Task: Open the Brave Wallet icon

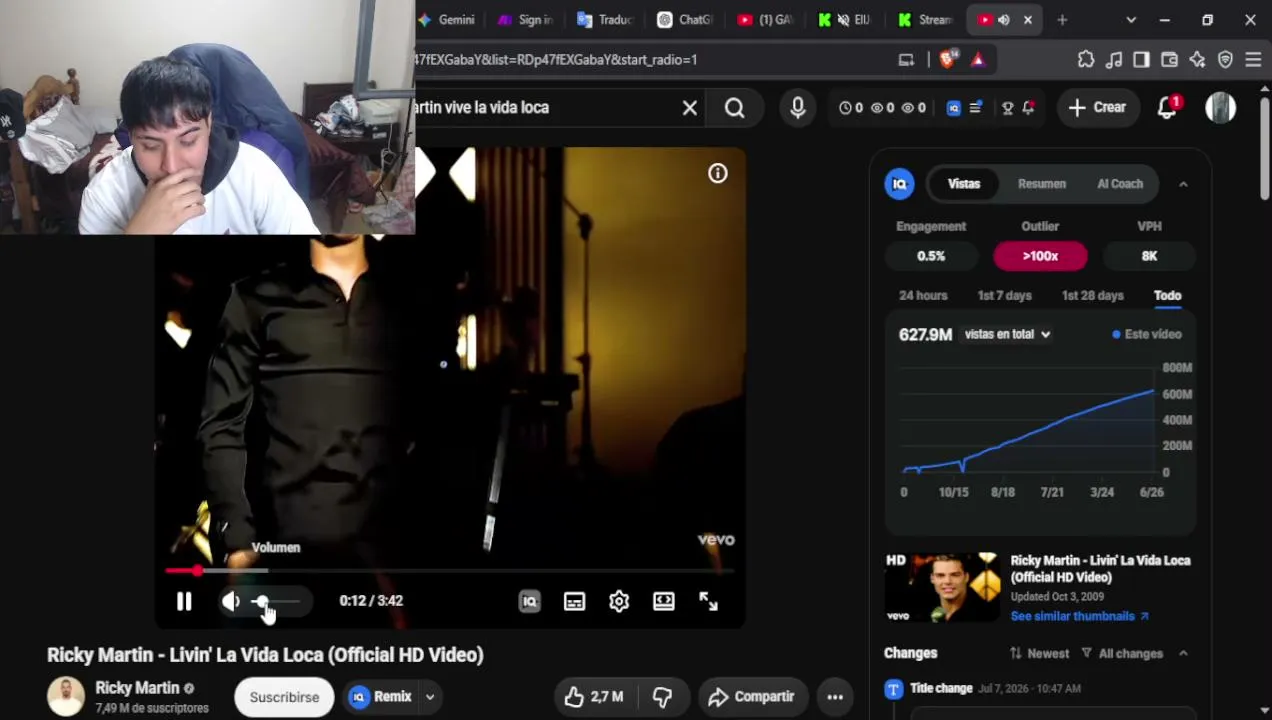Action: point(1169,60)
